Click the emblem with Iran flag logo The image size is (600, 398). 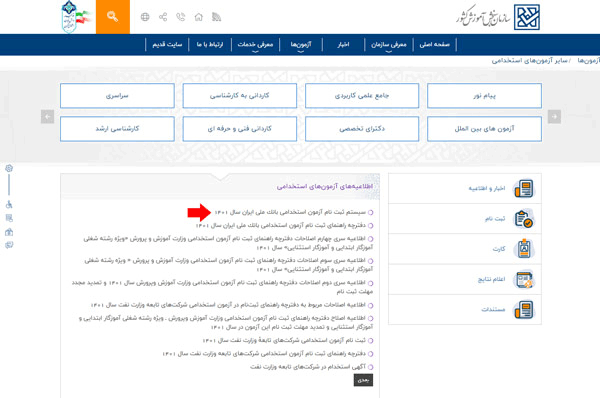pos(76,17)
